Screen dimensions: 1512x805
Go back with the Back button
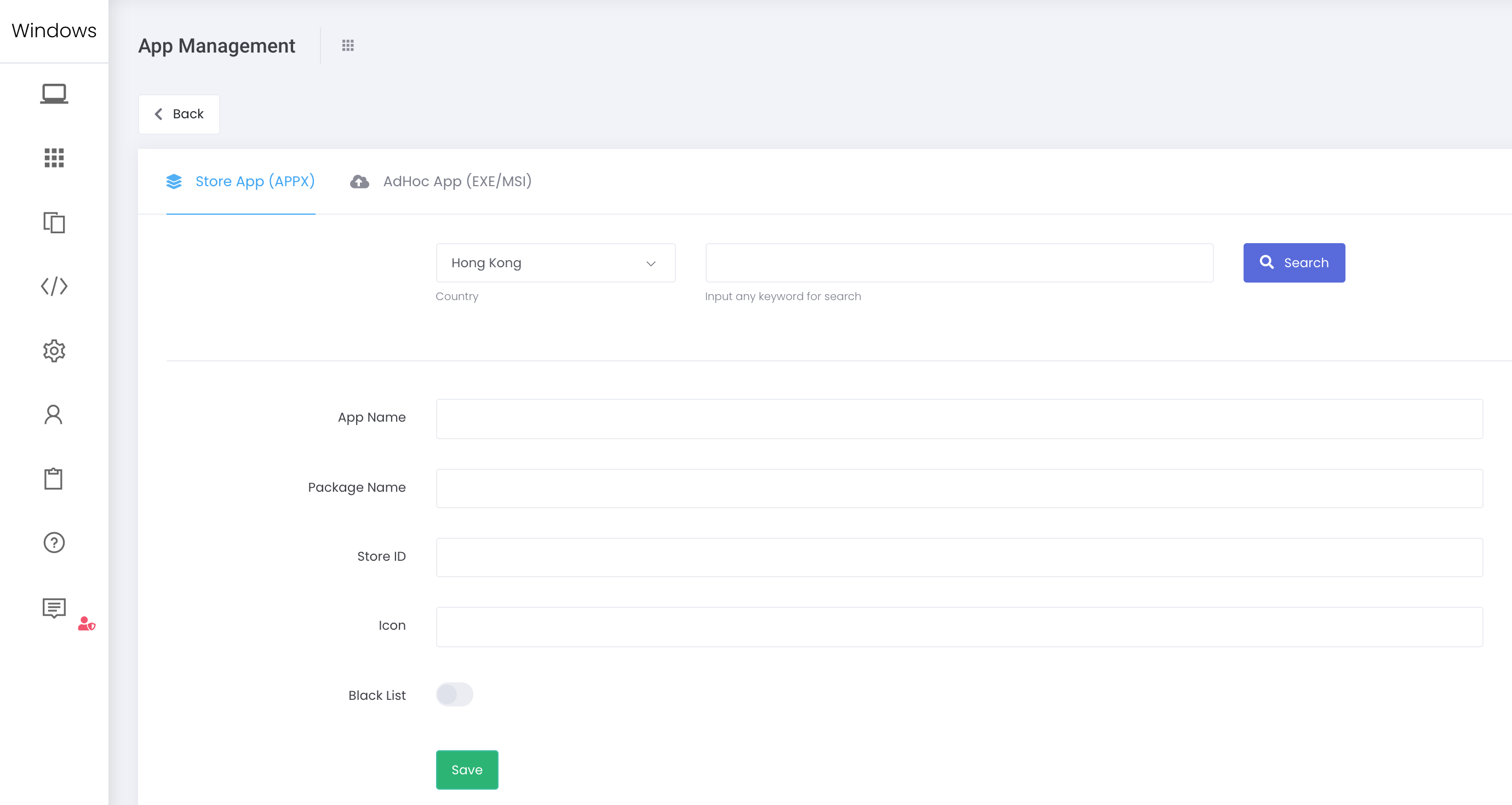point(179,114)
